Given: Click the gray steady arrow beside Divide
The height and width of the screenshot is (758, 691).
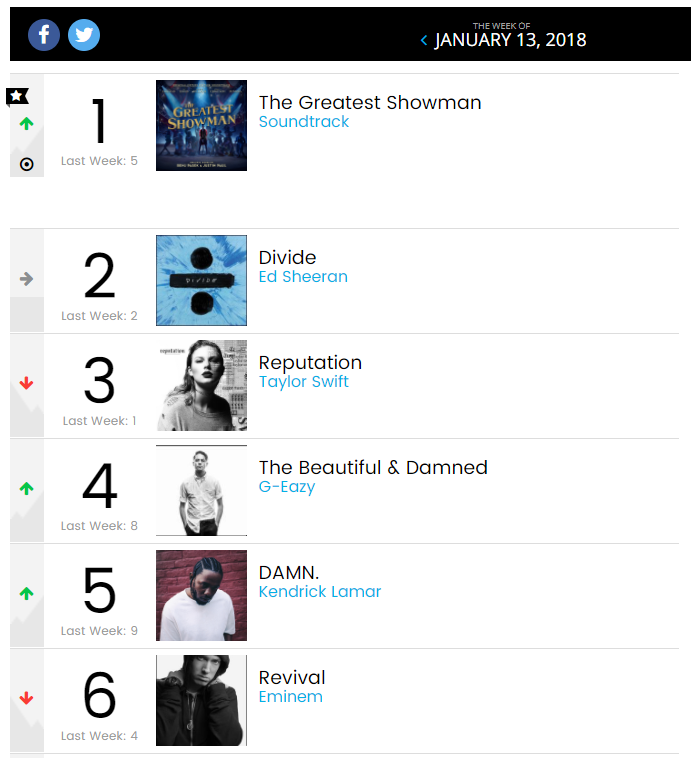Looking at the screenshot, I should coord(27,279).
